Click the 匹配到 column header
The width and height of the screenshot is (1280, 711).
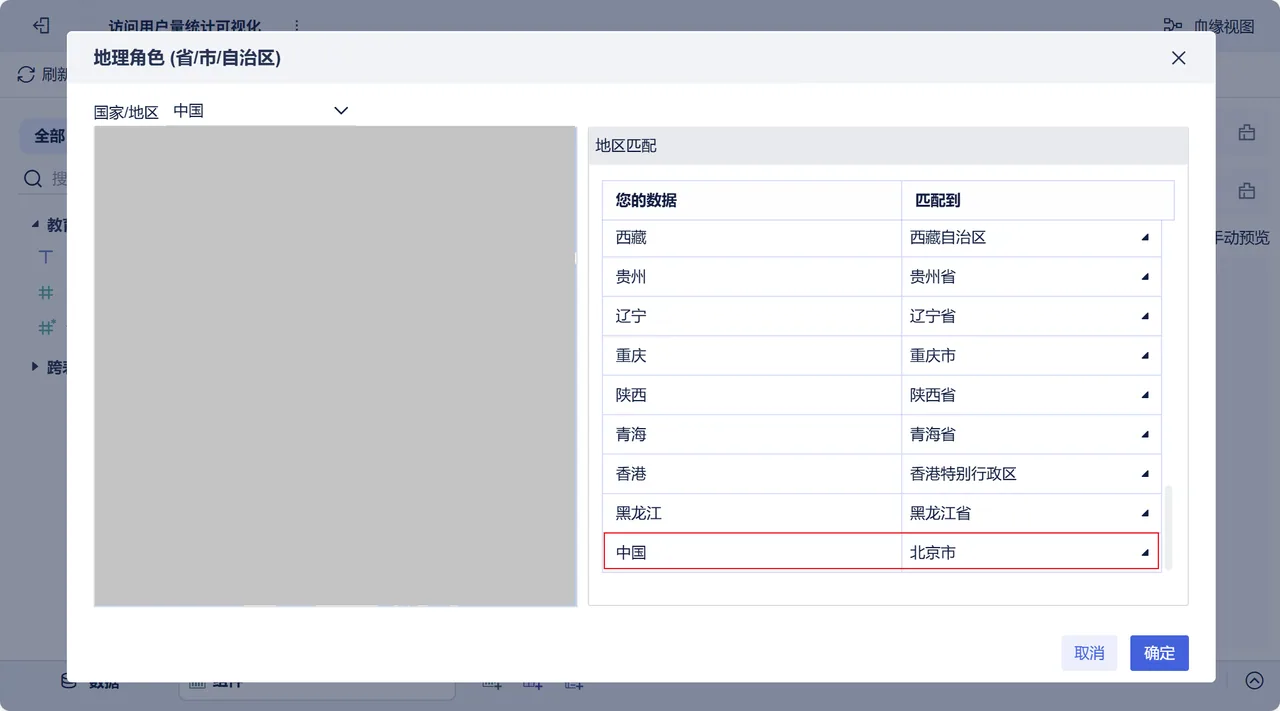tap(1038, 200)
